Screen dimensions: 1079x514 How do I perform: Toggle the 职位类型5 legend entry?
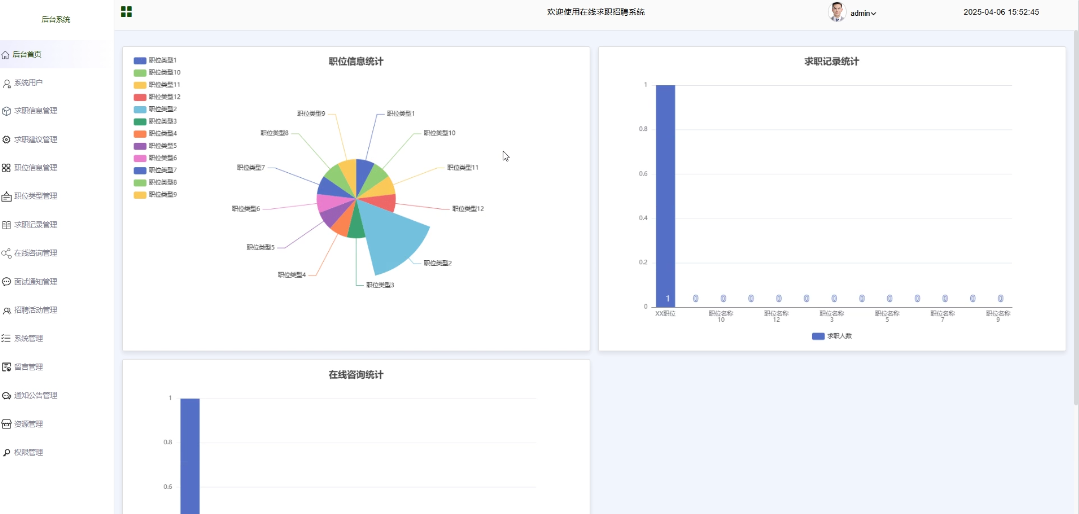[x=155, y=146]
